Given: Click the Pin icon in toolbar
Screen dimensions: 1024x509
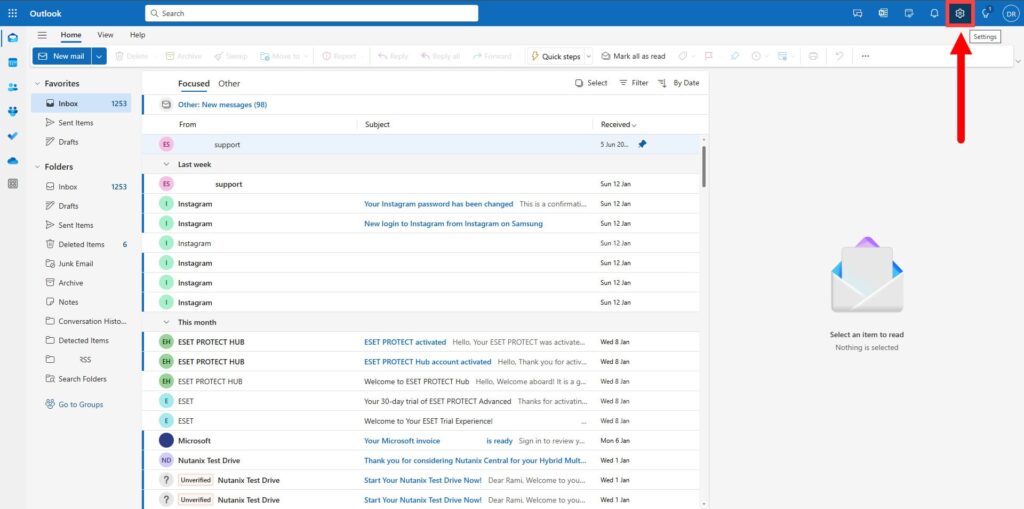Looking at the screenshot, I should click(x=735, y=56).
